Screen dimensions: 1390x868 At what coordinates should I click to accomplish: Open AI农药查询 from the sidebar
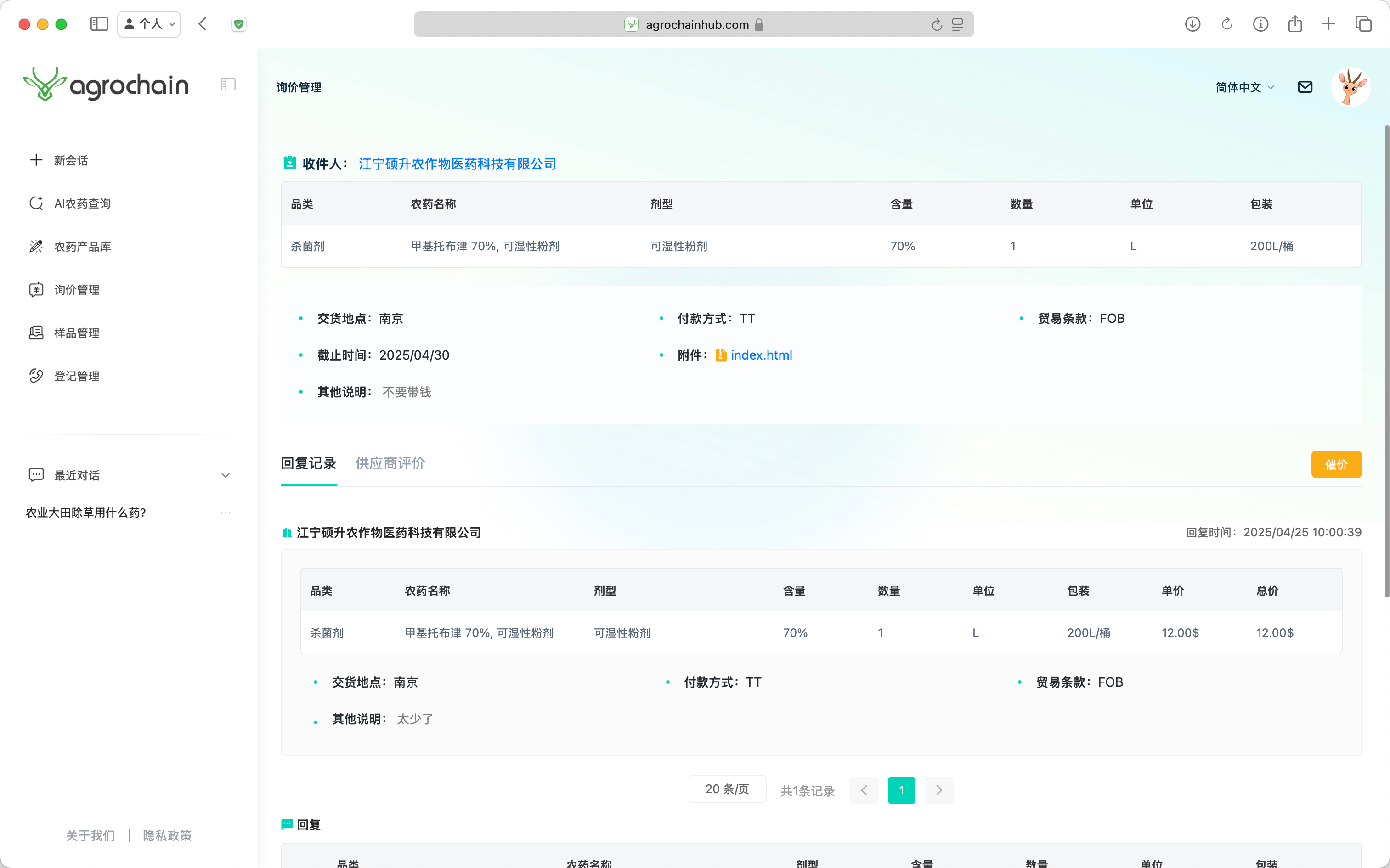tap(81, 203)
